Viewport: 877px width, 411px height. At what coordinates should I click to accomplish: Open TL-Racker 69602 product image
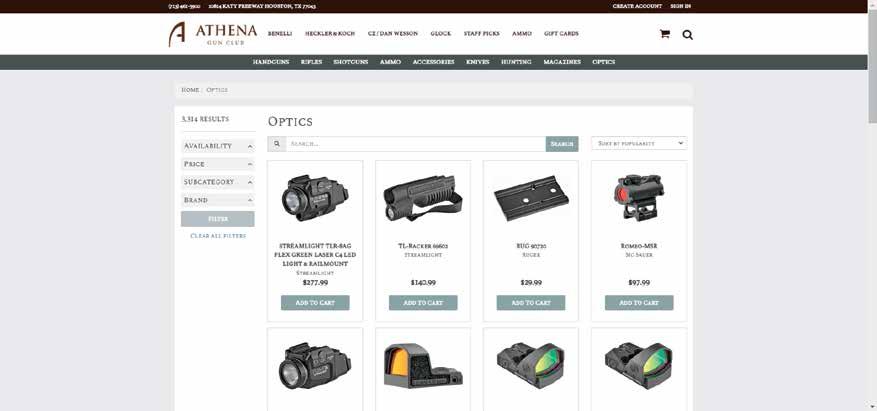(x=423, y=199)
